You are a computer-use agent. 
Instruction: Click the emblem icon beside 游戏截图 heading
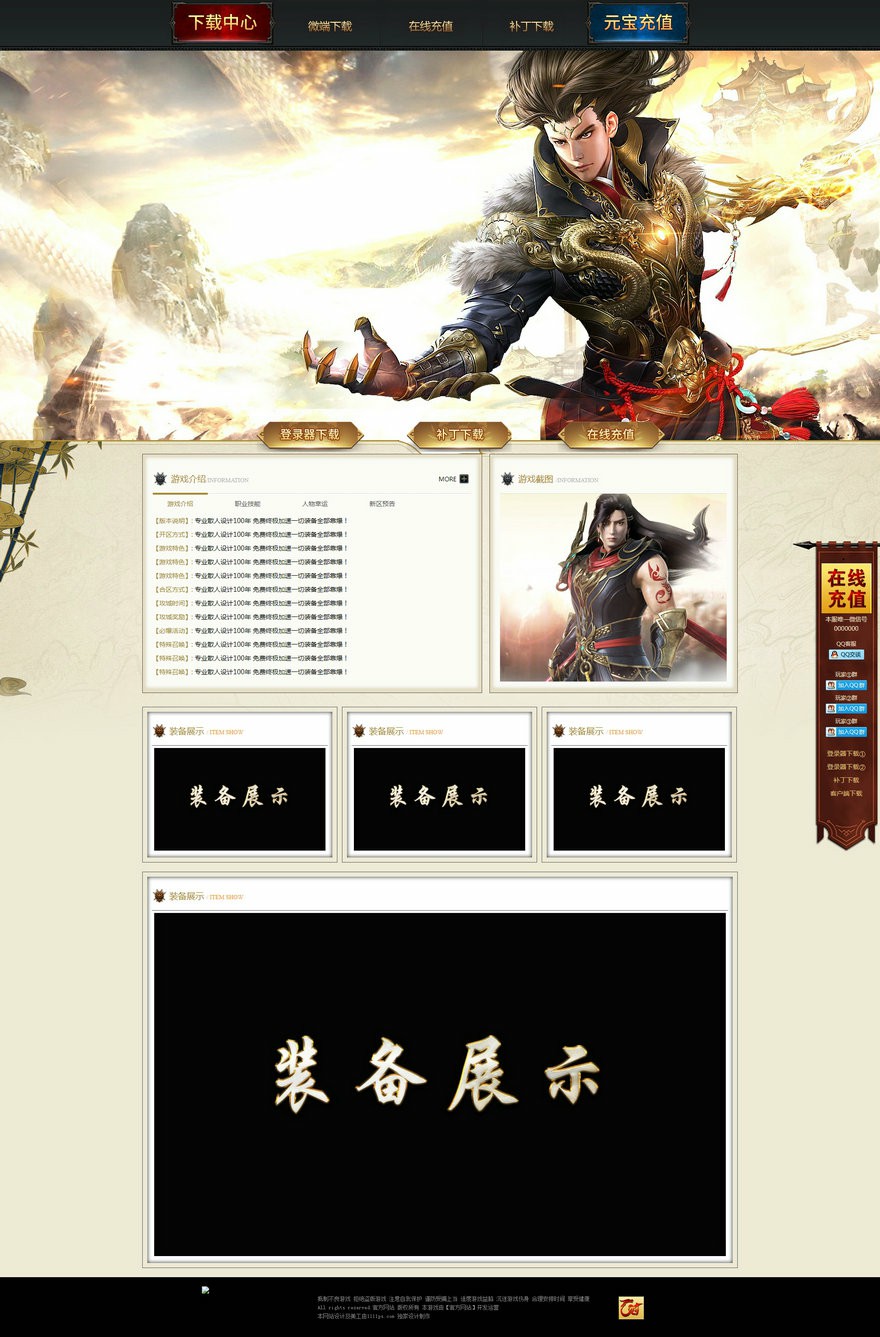tap(507, 479)
